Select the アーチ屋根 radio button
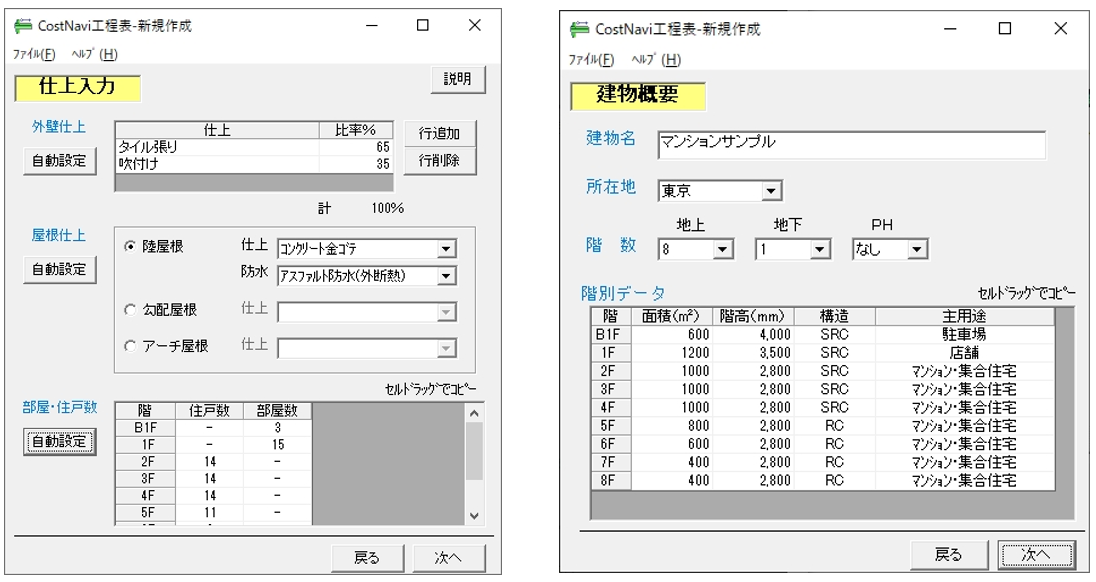 (x=130, y=346)
